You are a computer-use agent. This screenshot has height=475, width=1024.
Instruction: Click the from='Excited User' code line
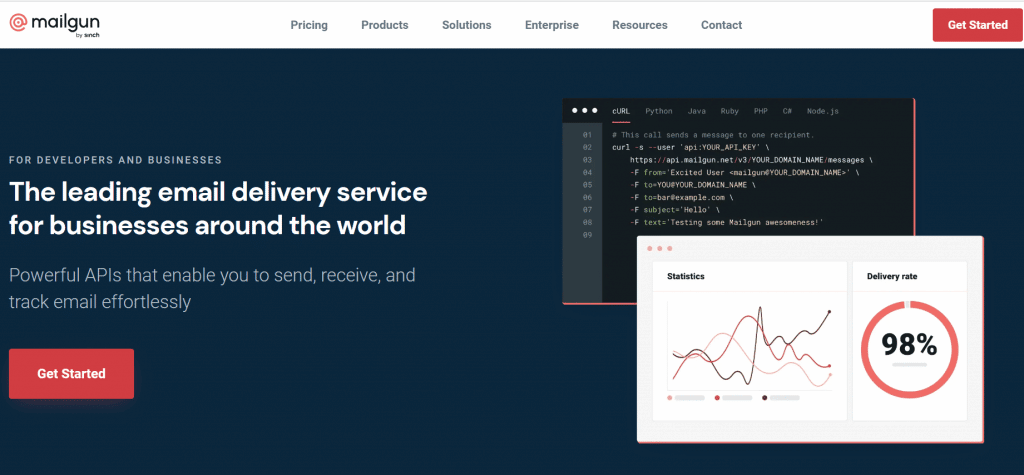(x=744, y=172)
